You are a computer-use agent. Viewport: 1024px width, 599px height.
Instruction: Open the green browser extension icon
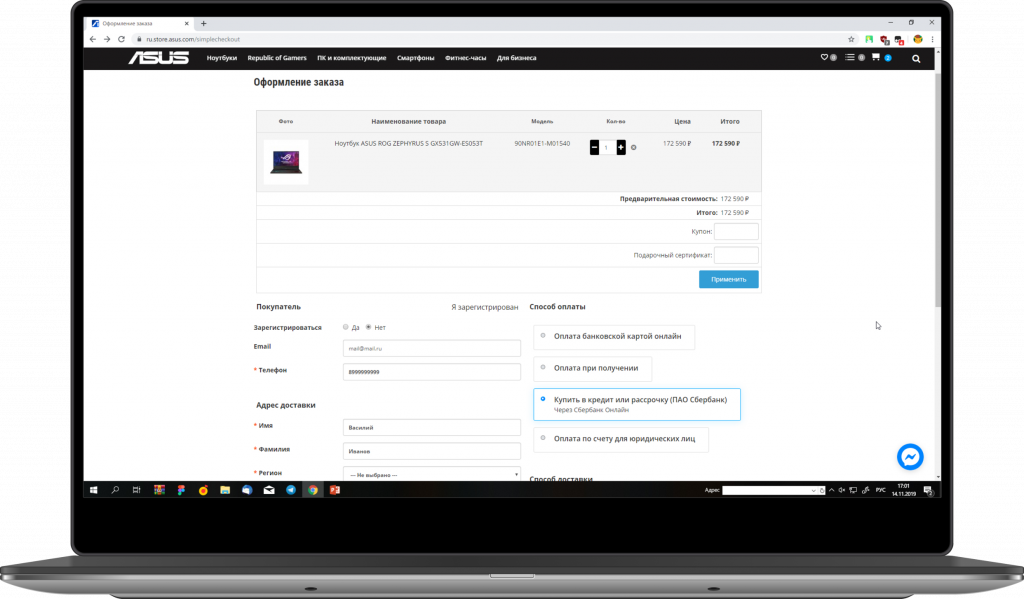[869, 39]
